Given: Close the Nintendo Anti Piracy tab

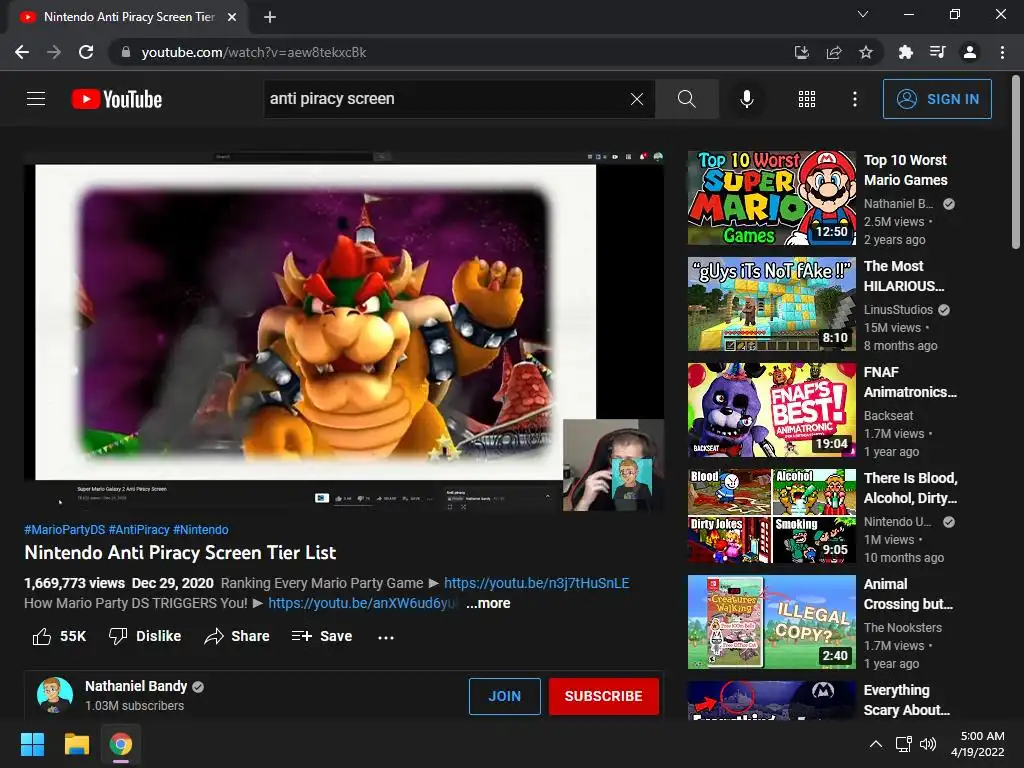Looking at the screenshot, I should pos(232,17).
